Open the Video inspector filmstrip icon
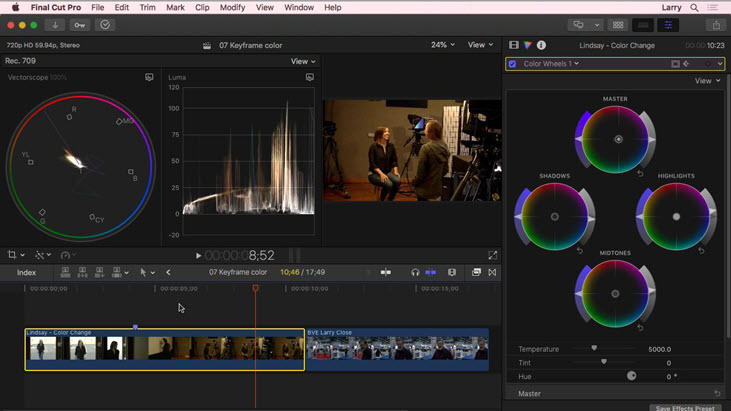Viewport: 731px width, 411px height. [514, 45]
